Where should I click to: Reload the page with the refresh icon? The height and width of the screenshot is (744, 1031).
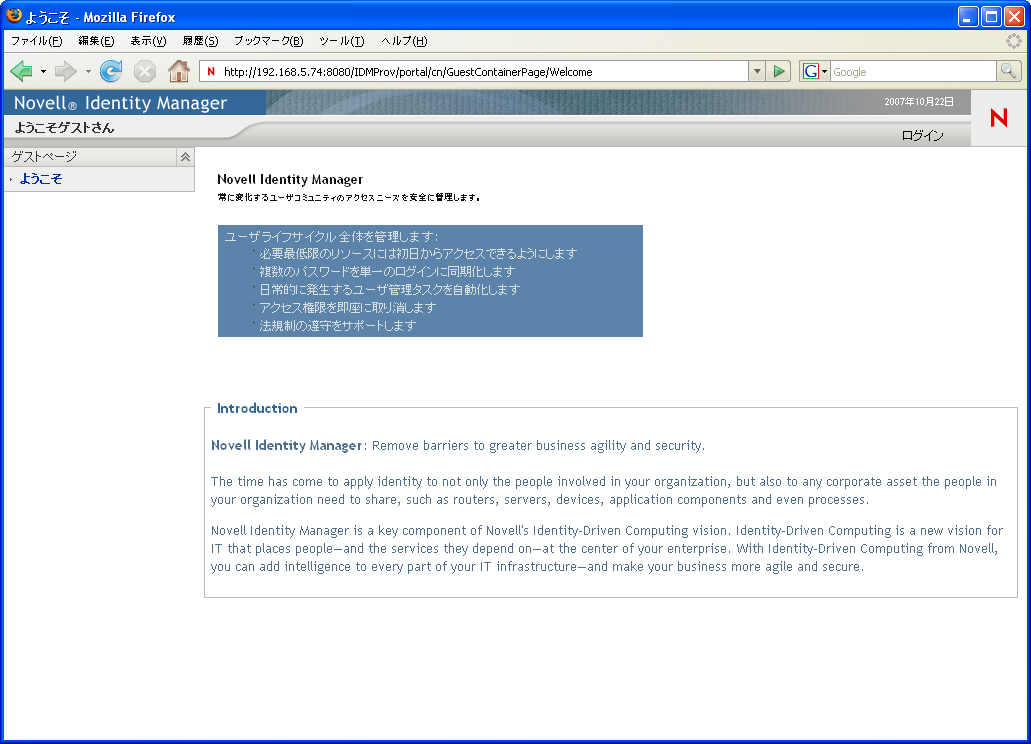pyautogui.click(x=111, y=71)
